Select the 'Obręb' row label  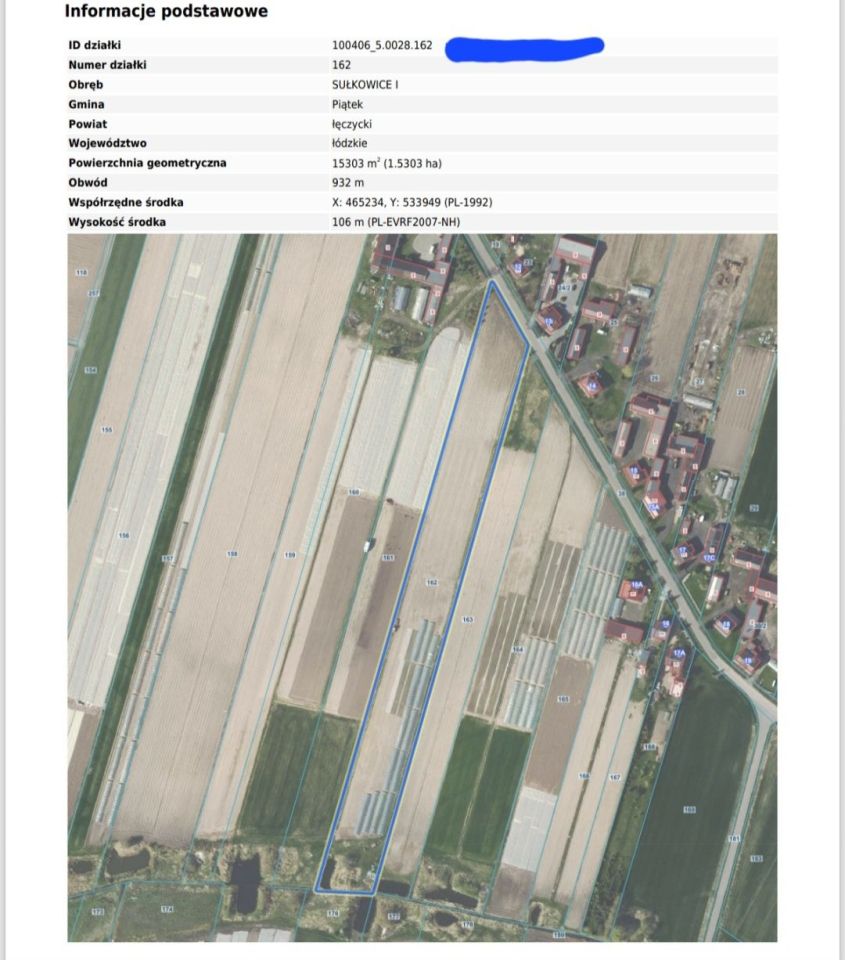pos(86,84)
